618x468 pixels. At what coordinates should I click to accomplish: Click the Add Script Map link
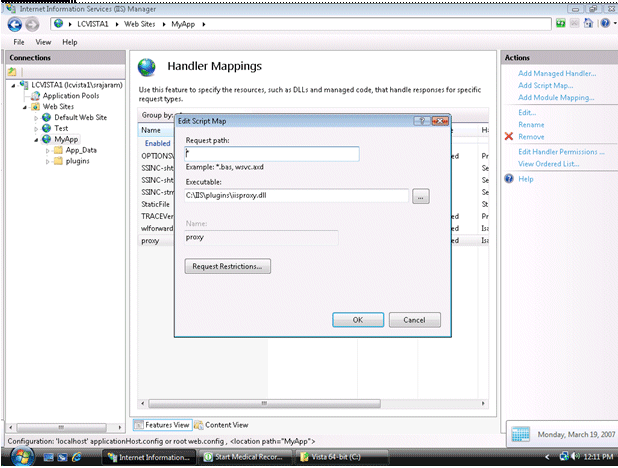pyautogui.click(x=545, y=86)
